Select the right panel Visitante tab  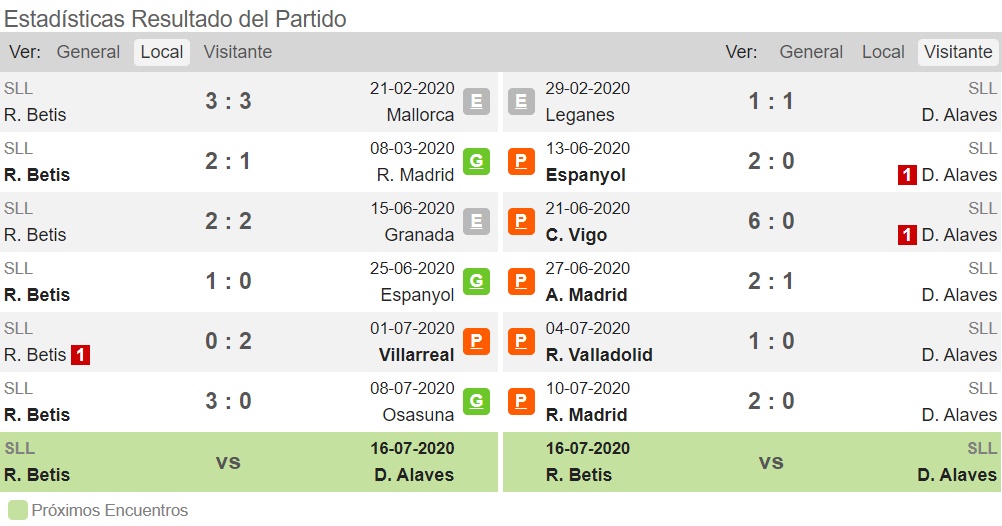click(x=958, y=52)
